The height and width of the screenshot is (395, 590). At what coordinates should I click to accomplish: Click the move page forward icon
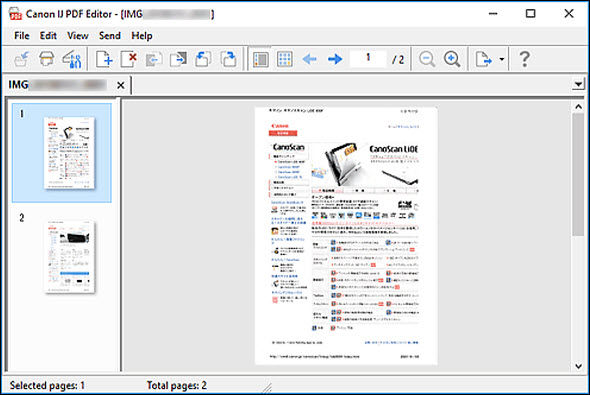point(178,59)
